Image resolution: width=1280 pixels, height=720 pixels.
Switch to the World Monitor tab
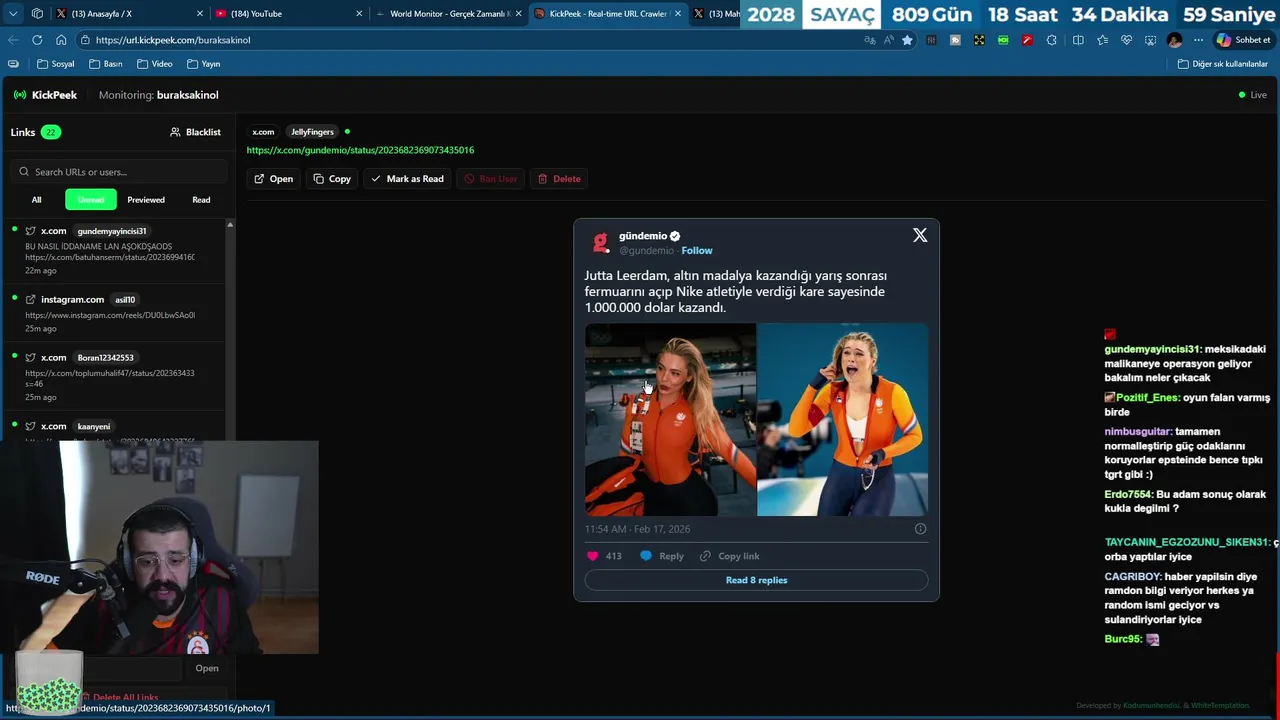pyautogui.click(x=449, y=14)
